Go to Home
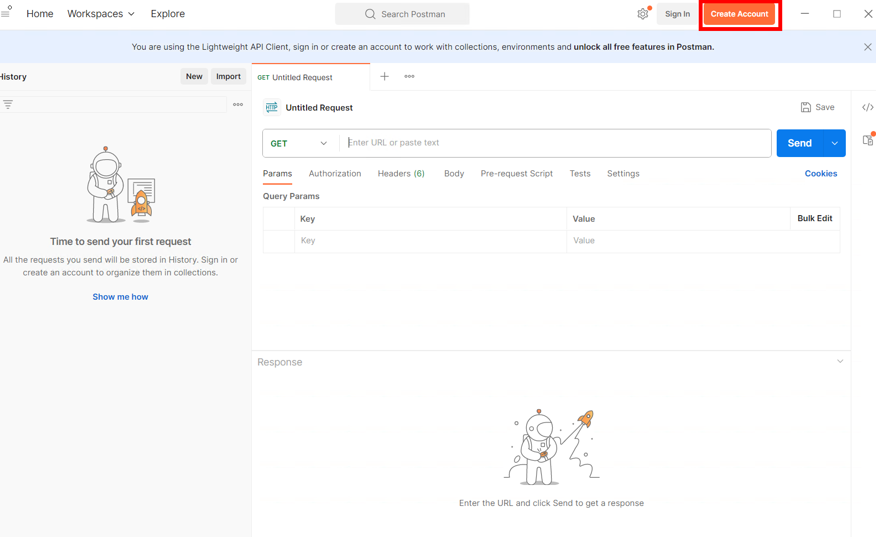This screenshot has height=537, width=876. 40,13
